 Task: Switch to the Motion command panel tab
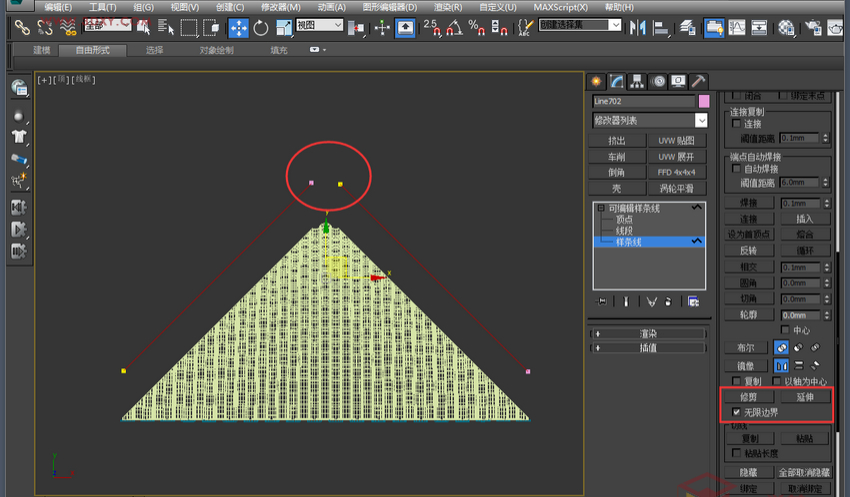pos(658,81)
